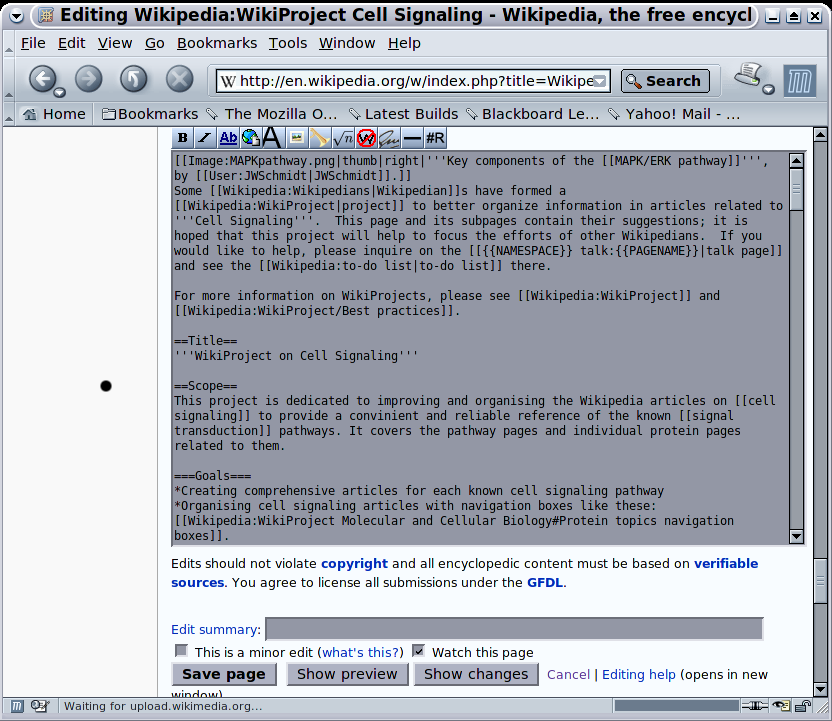Open the Blackboard Le... bookmark

pyautogui.click(x=533, y=114)
